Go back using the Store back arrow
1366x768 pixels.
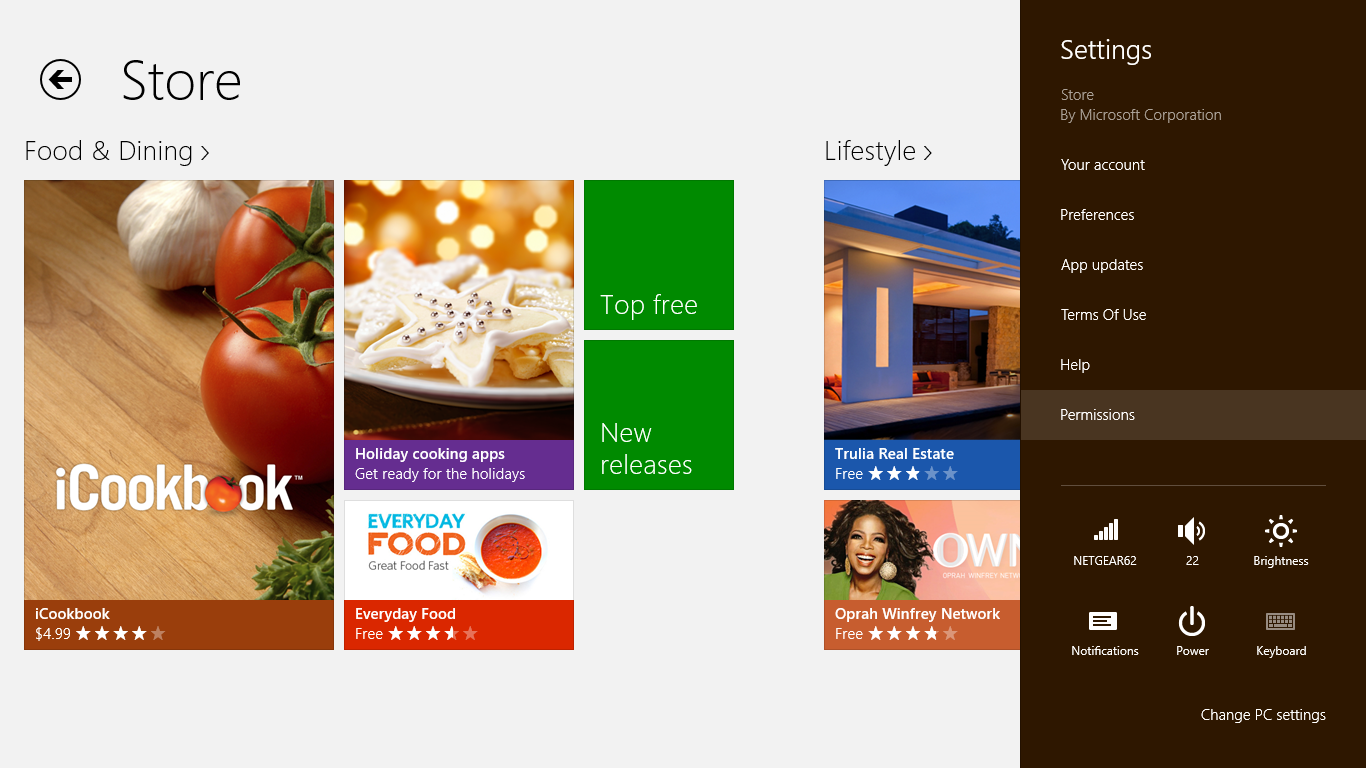(60, 79)
